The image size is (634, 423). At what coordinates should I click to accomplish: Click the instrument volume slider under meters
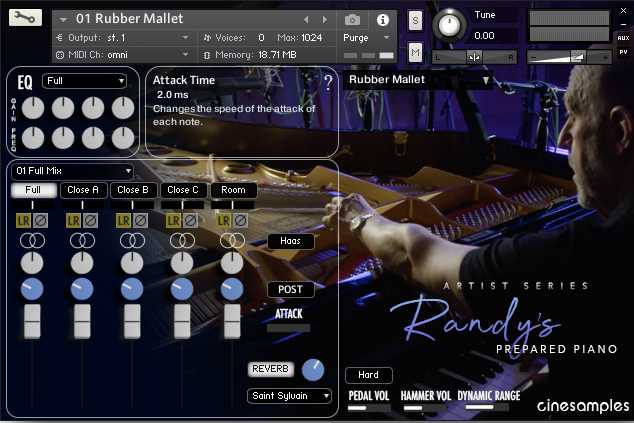click(x=569, y=57)
